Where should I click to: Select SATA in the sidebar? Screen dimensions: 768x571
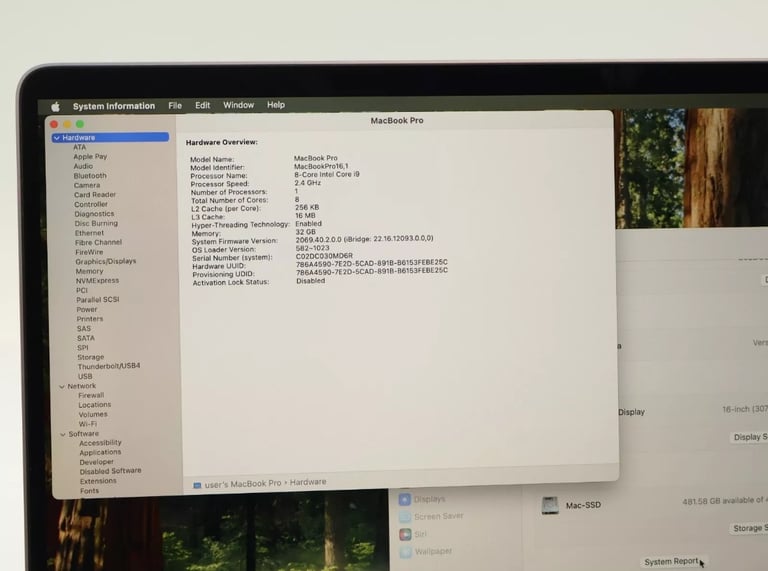tap(86, 338)
